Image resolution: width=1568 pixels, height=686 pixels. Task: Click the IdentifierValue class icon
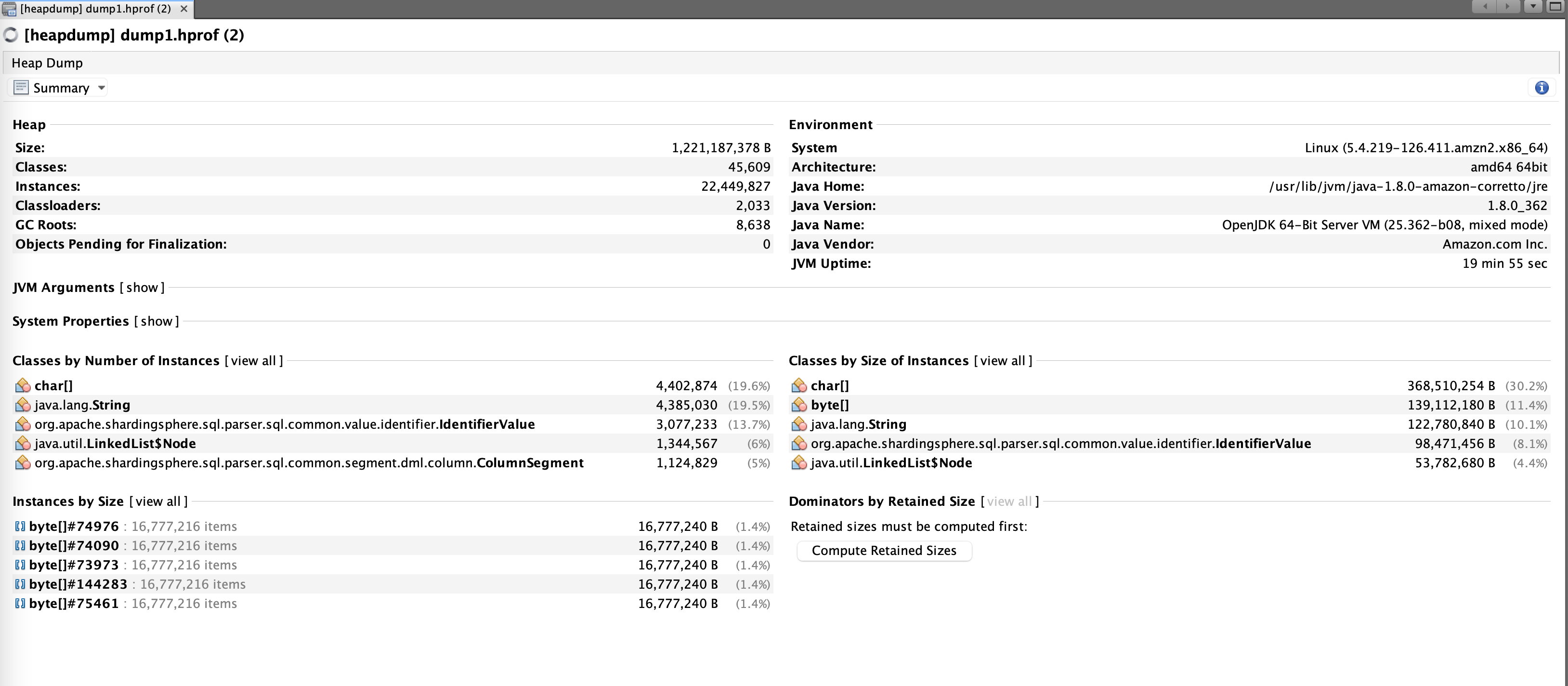pos(23,424)
